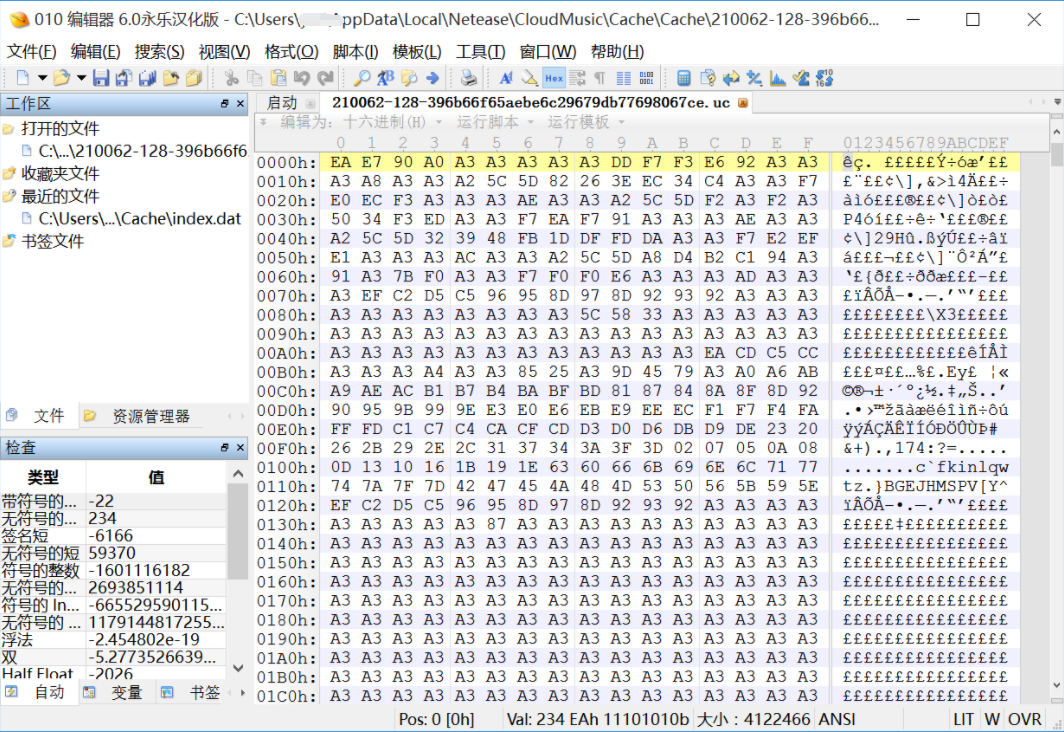Click the Open file folder icon
The height and width of the screenshot is (732, 1064).
[61, 78]
